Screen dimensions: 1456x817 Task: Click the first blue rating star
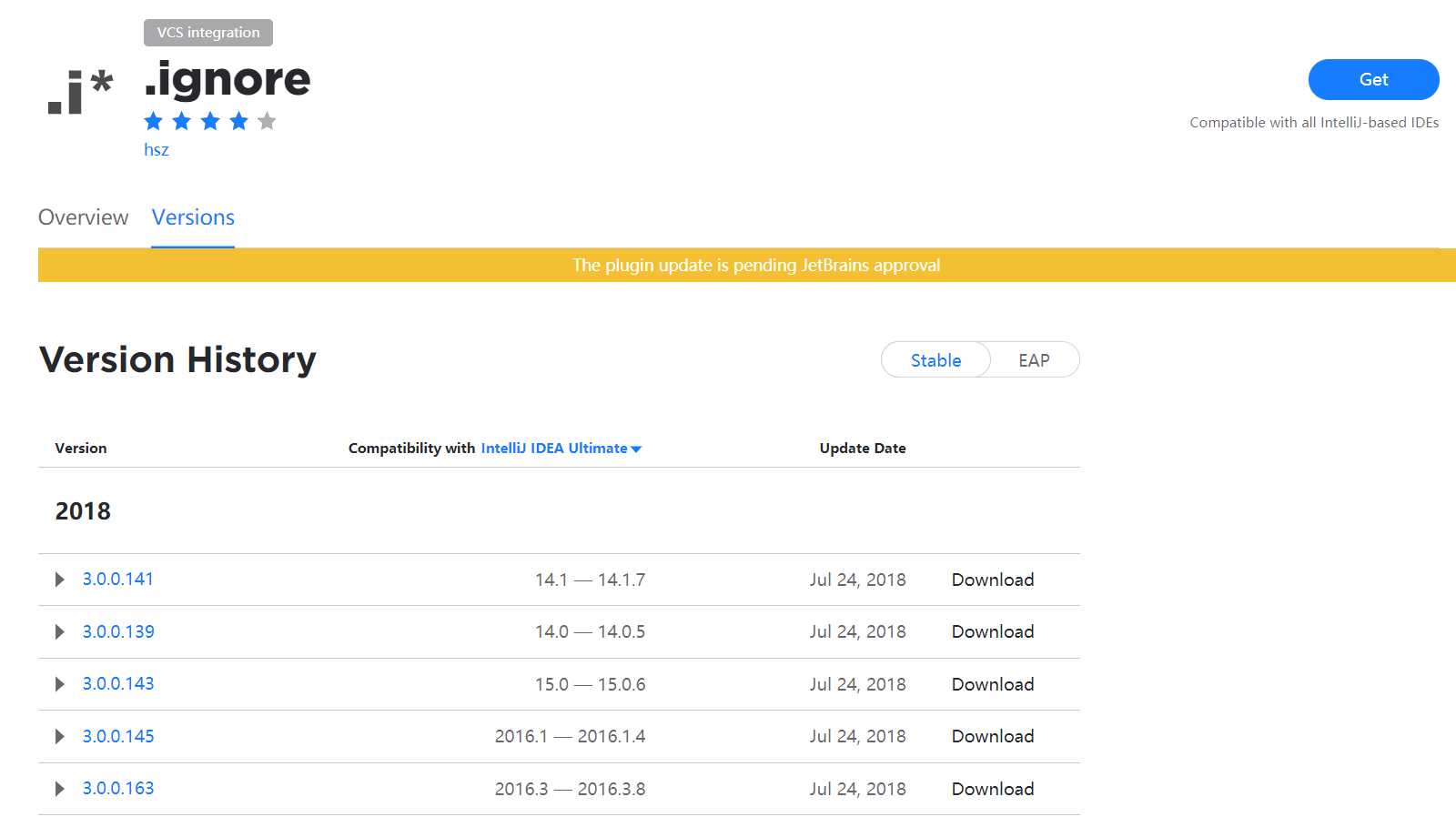click(x=154, y=121)
